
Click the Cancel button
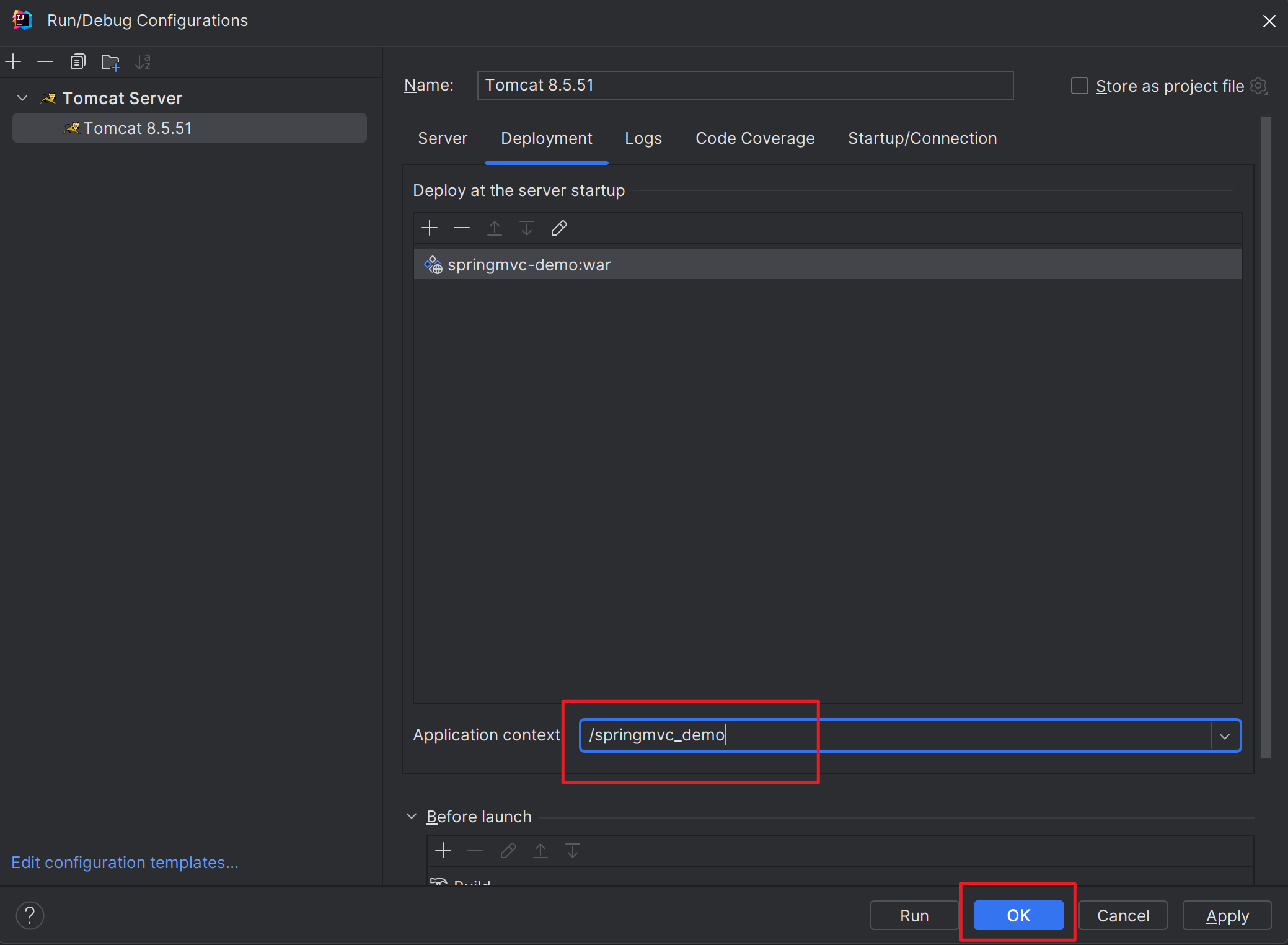(1123, 915)
